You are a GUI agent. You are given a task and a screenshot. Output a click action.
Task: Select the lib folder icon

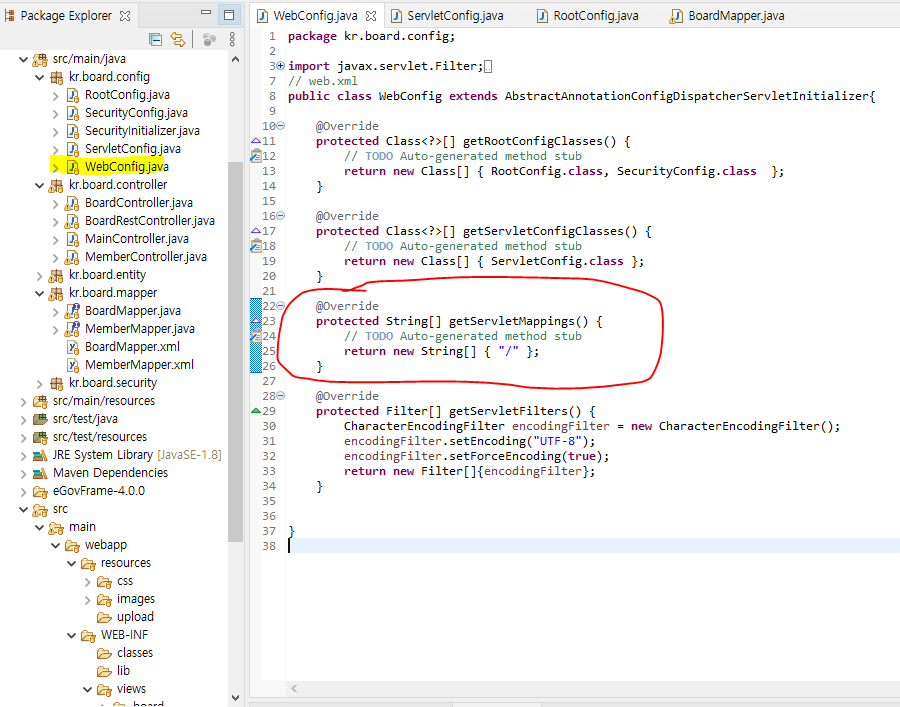104,671
